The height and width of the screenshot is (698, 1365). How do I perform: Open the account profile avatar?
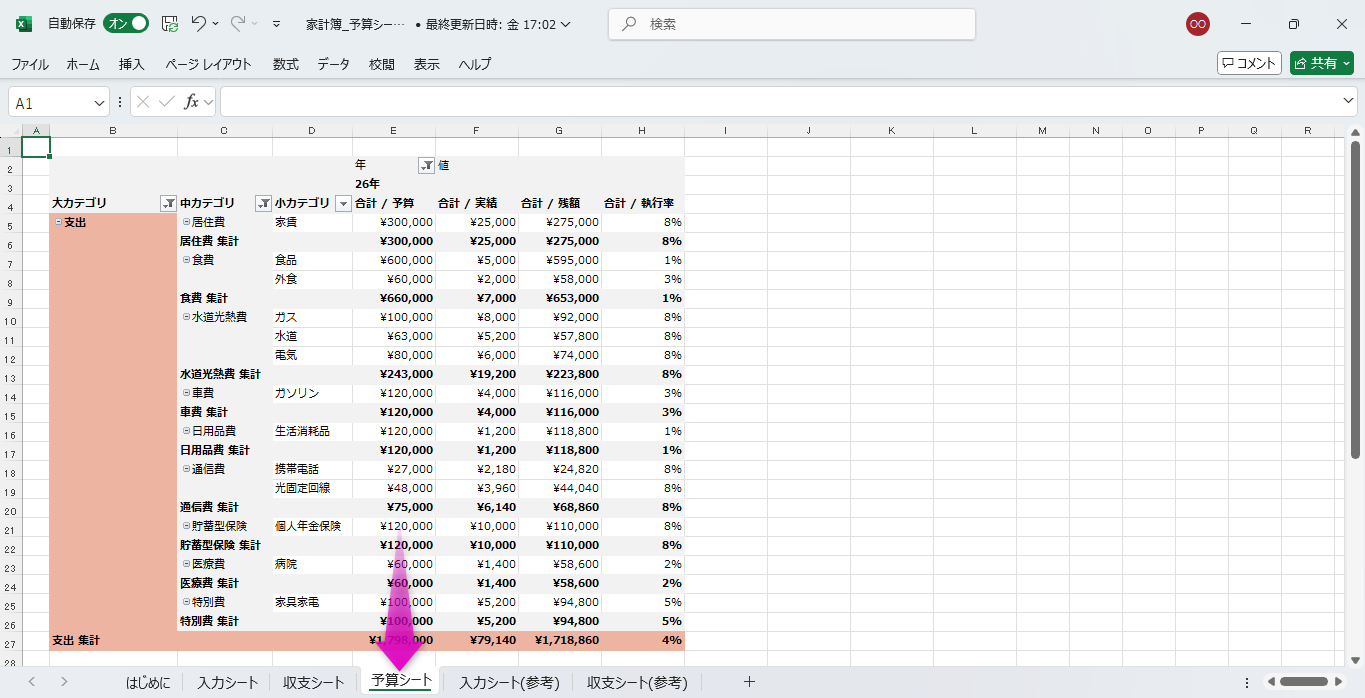1197,24
